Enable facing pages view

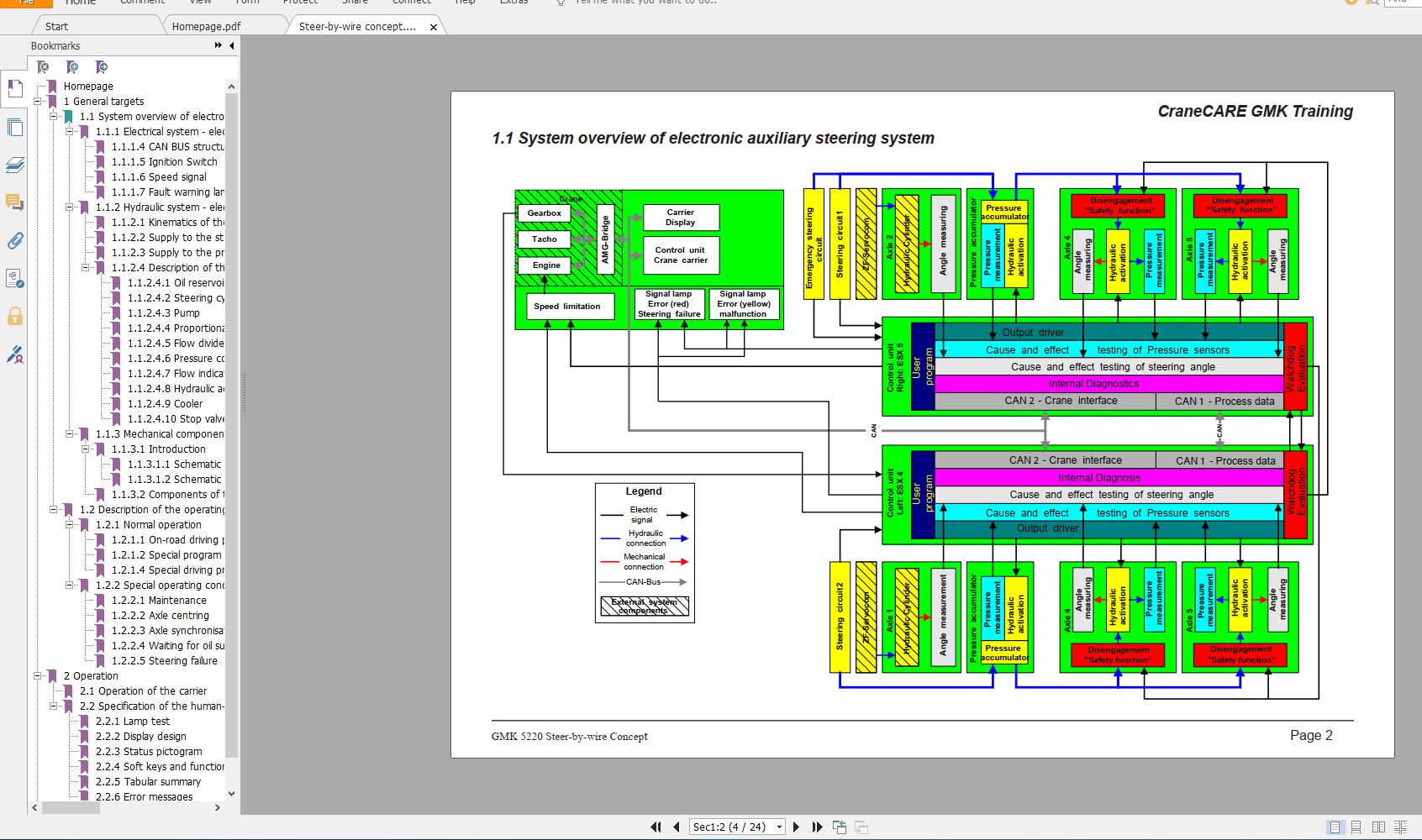pos(1377,827)
